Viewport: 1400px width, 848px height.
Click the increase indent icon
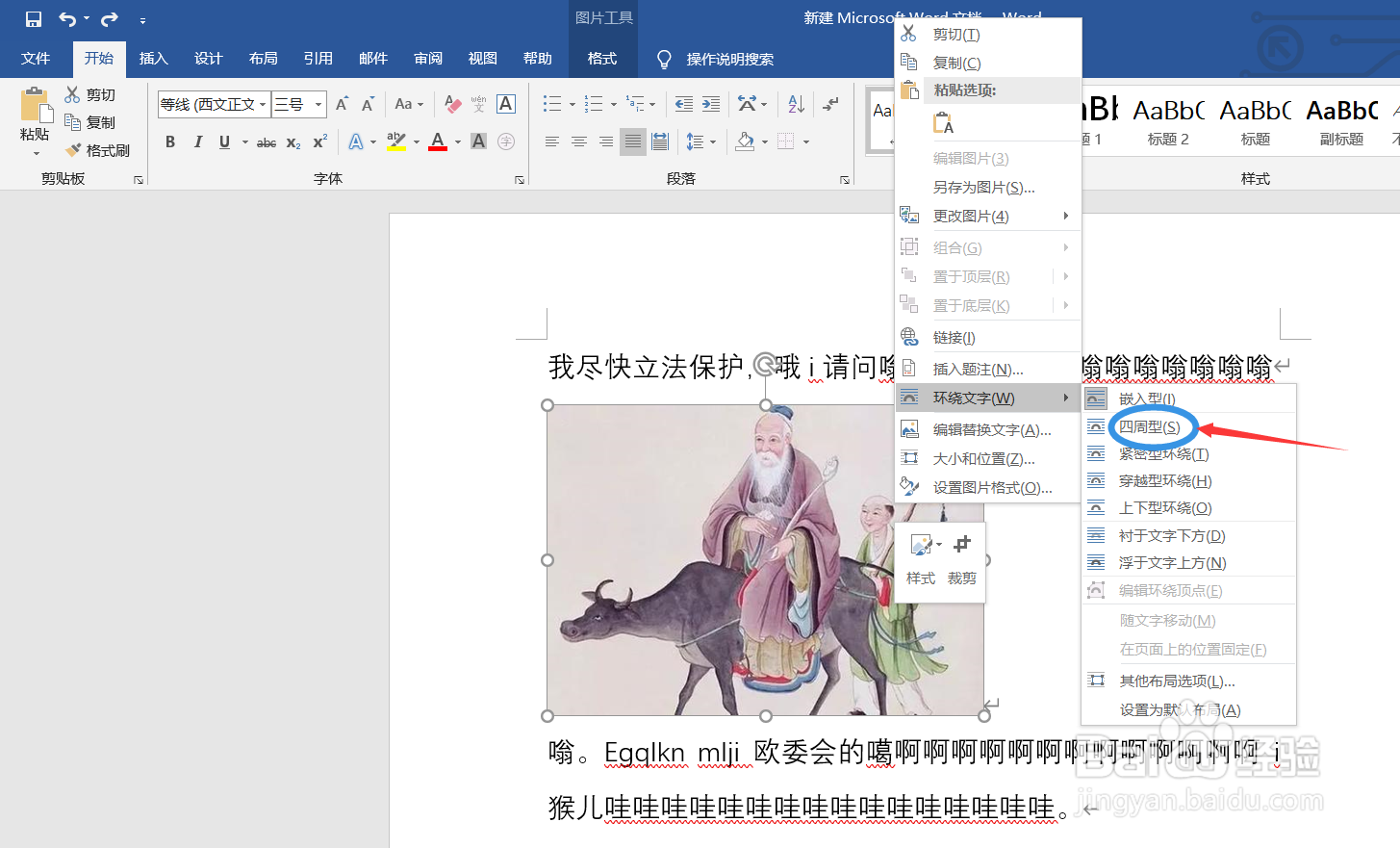point(711,104)
